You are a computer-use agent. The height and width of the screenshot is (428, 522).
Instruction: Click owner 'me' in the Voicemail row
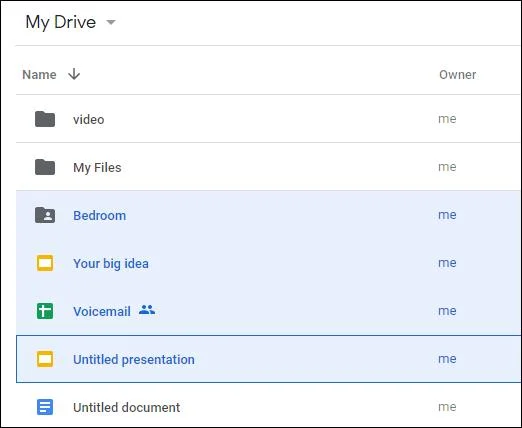pos(447,311)
